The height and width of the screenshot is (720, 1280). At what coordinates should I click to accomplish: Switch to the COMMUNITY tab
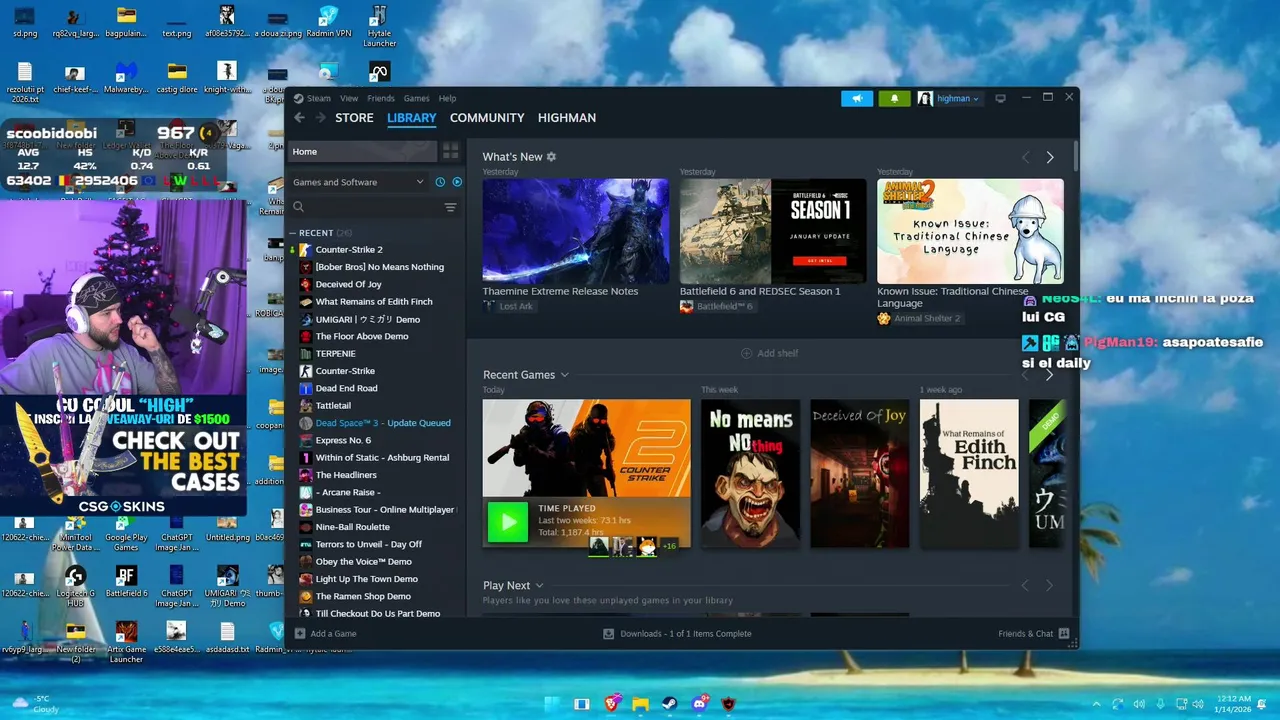(x=487, y=118)
